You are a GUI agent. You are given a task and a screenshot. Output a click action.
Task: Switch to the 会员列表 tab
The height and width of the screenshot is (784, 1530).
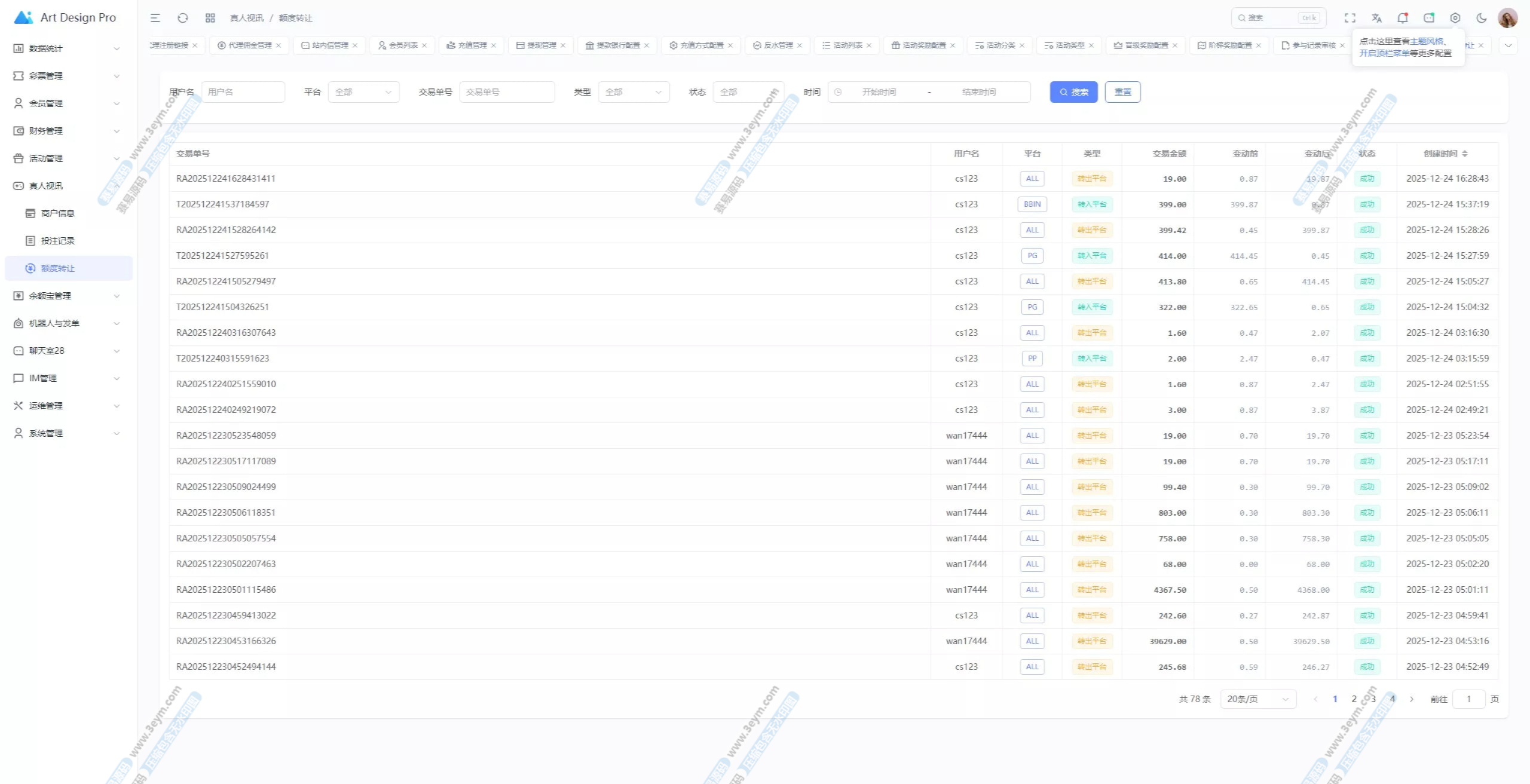[x=402, y=45]
